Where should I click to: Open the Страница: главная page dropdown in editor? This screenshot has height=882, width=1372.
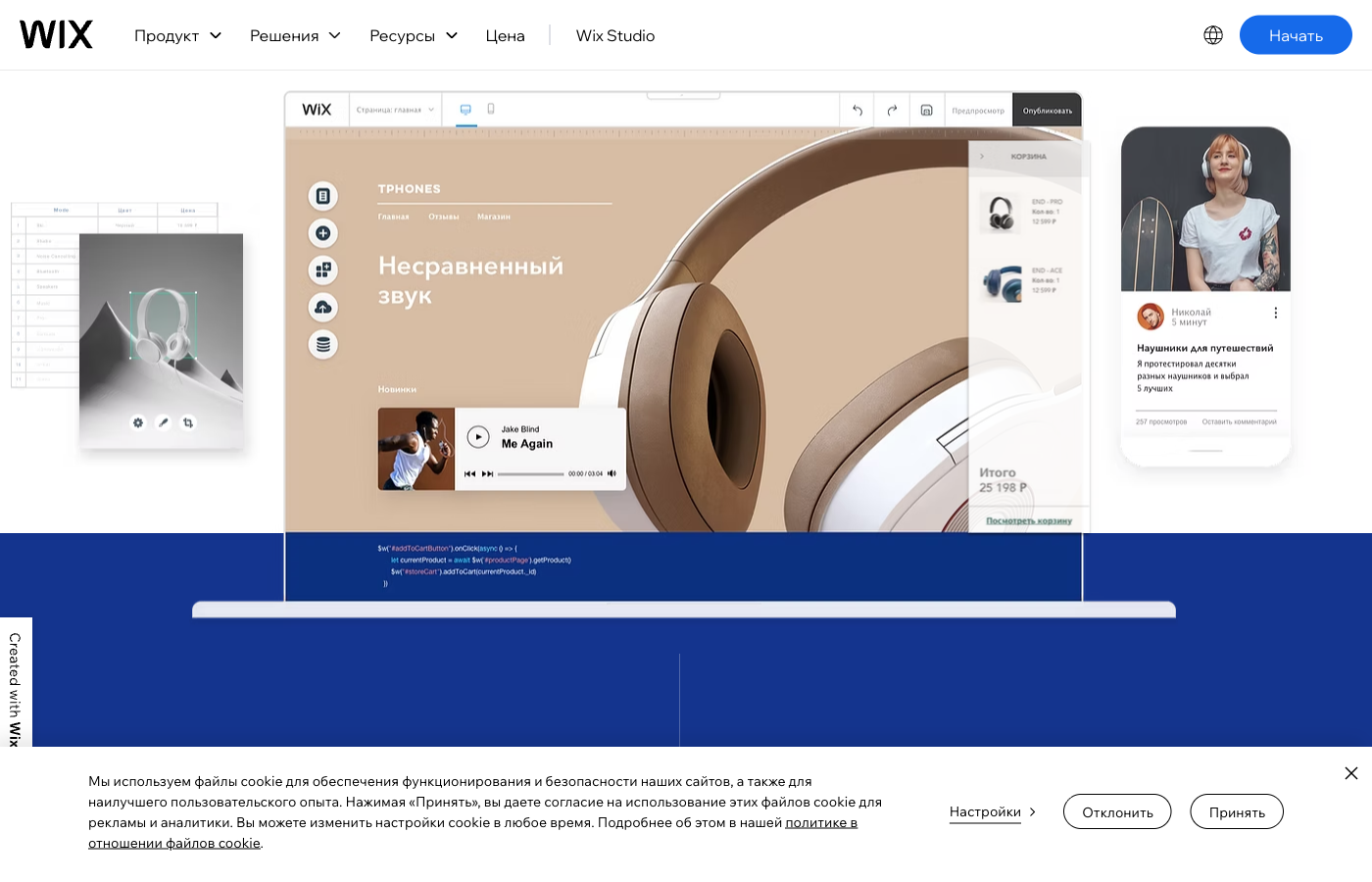pyautogui.click(x=395, y=110)
